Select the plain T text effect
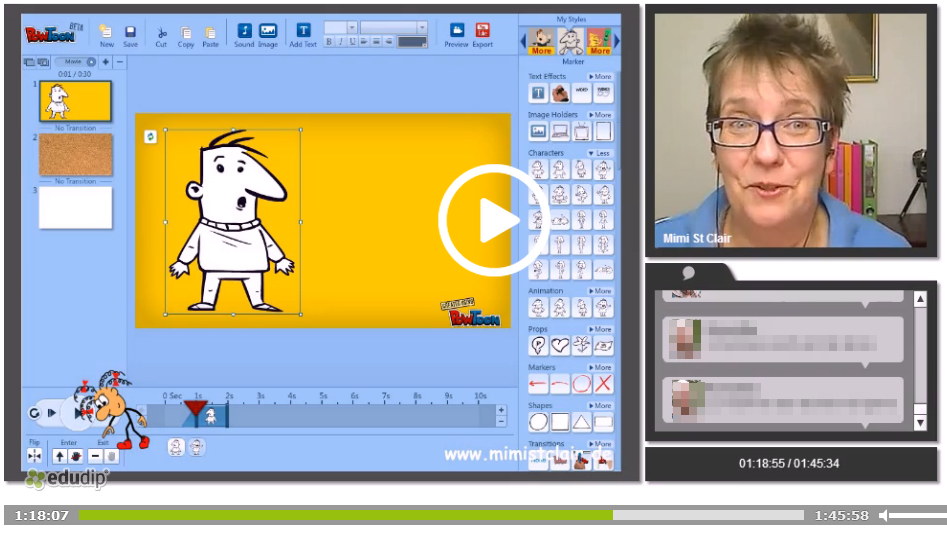 click(x=538, y=93)
